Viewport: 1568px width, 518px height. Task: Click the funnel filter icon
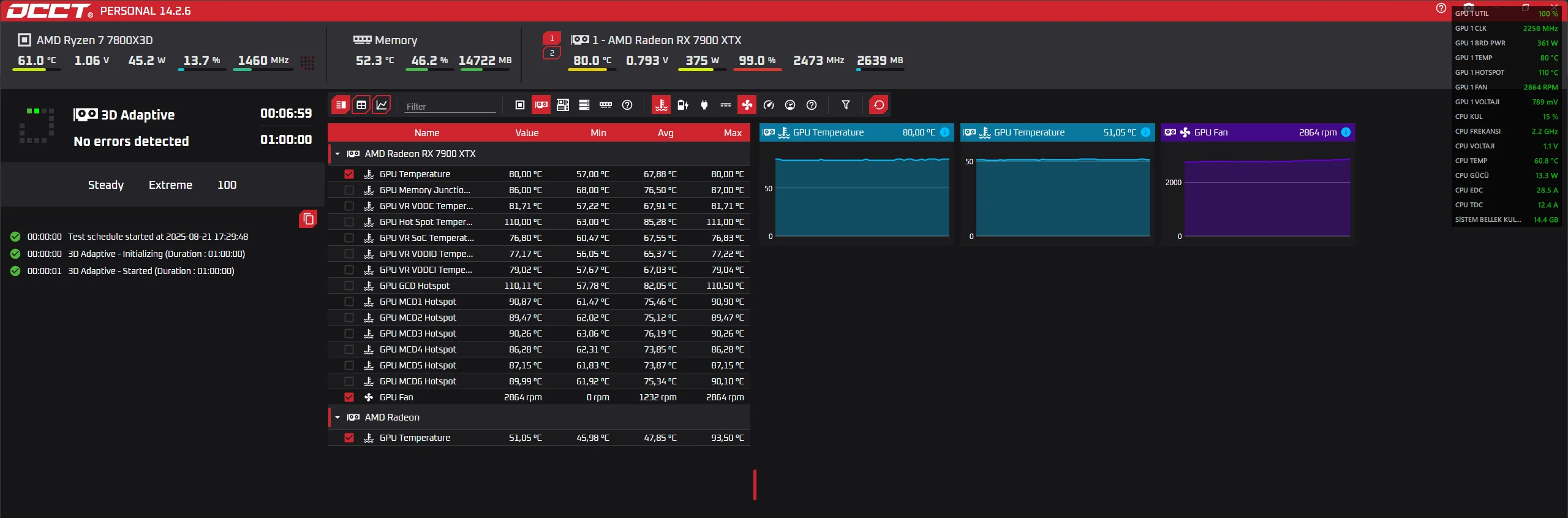845,105
